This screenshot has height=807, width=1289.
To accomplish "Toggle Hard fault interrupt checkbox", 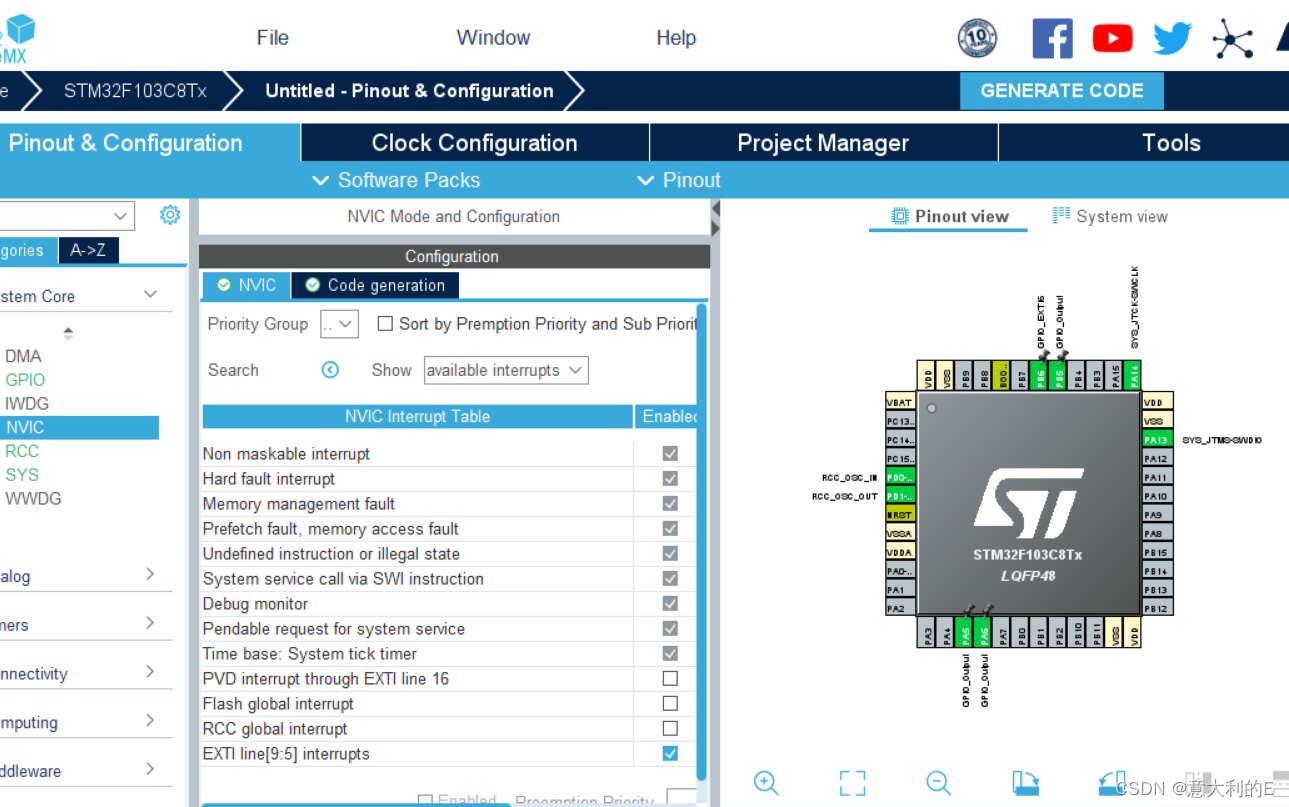I will pyautogui.click(x=670, y=478).
